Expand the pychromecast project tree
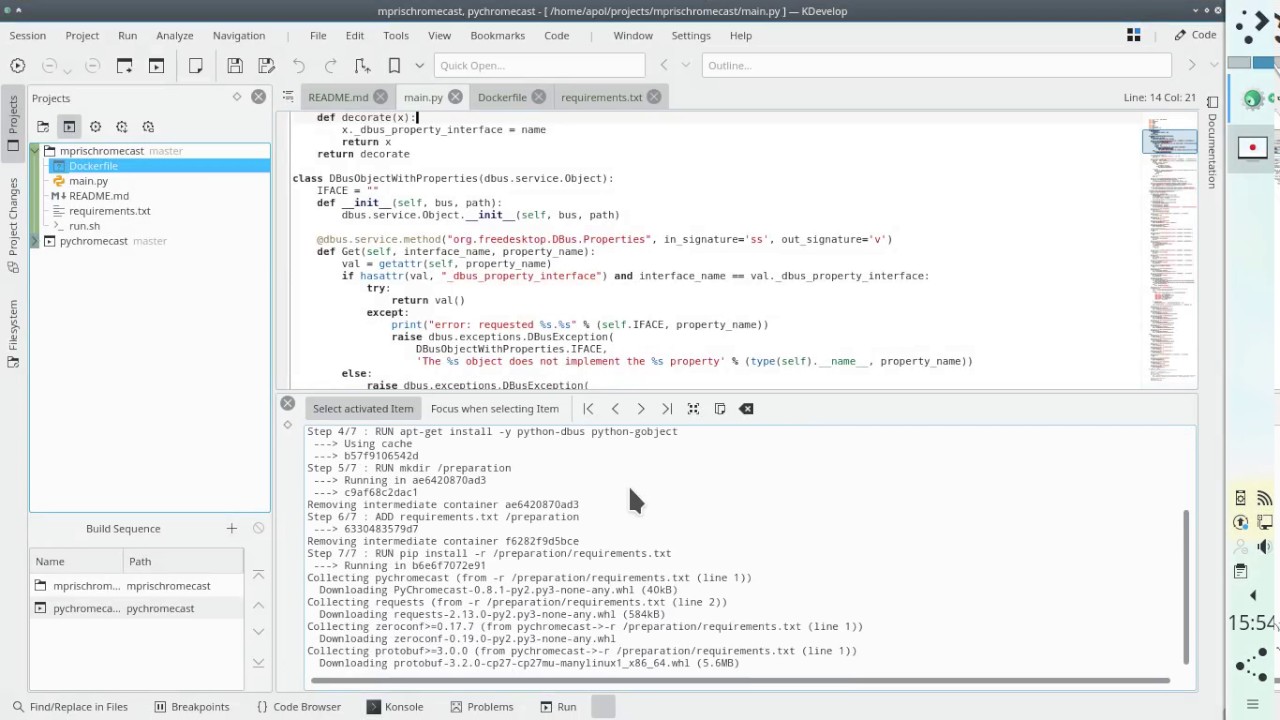The height and width of the screenshot is (720, 1280). pos(35,241)
